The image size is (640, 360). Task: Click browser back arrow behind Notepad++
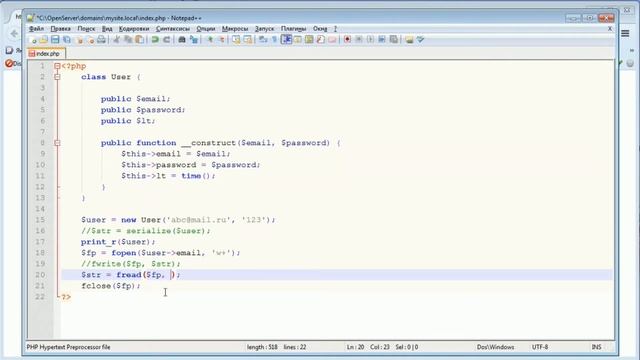click(x=14, y=33)
